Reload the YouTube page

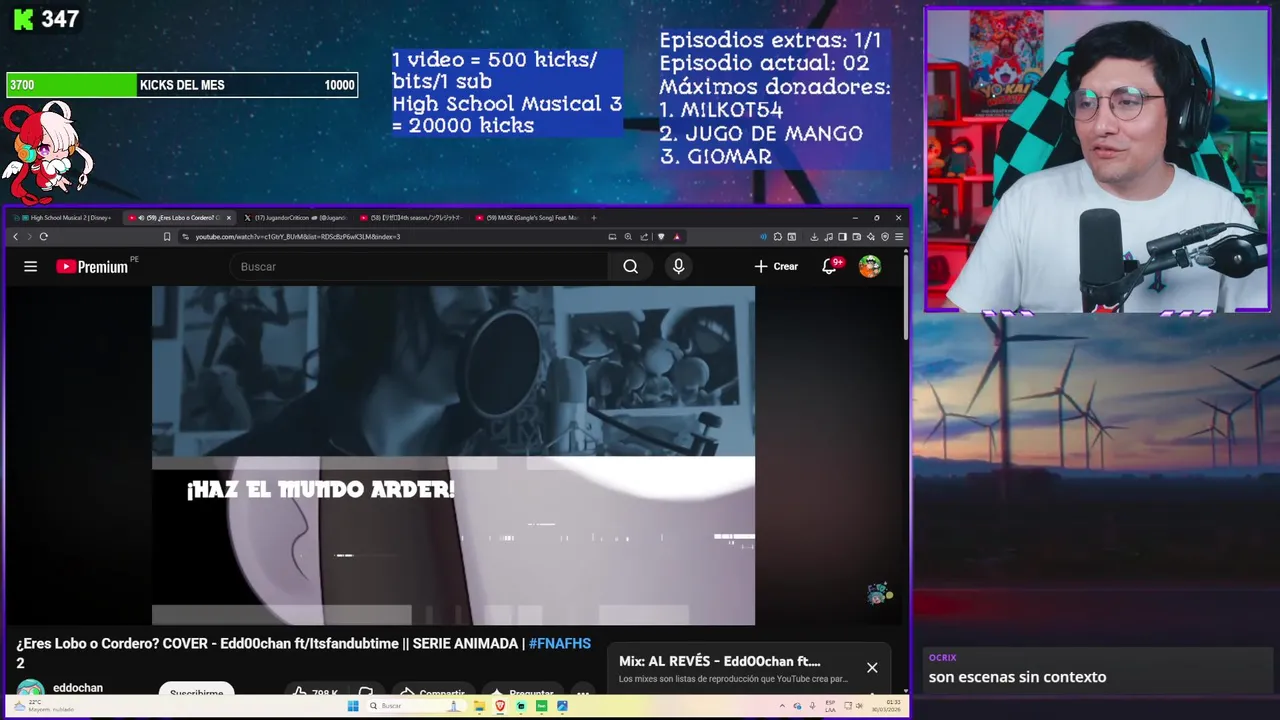coord(44,236)
